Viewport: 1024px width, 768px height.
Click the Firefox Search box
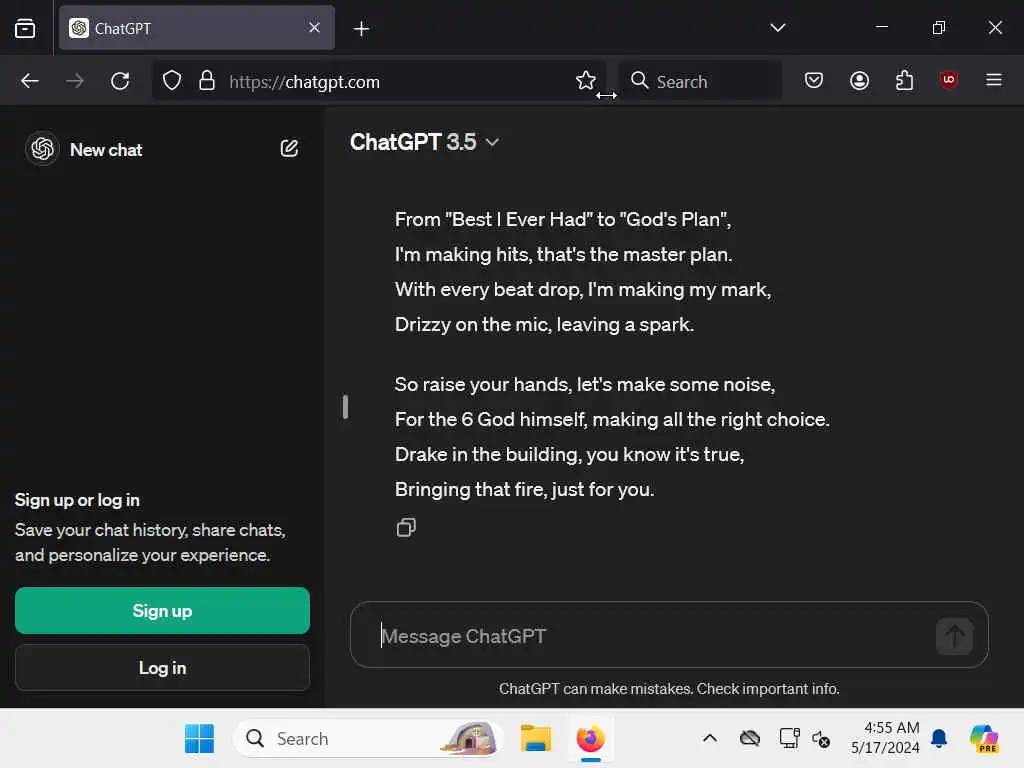click(700, 81)
